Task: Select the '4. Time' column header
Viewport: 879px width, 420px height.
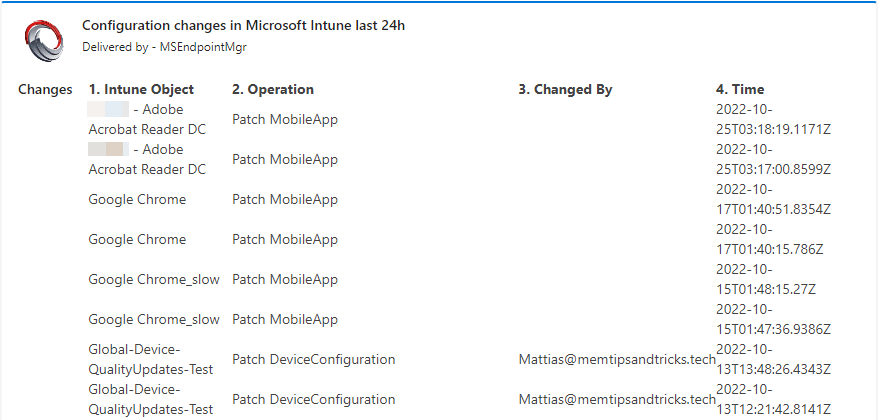Action: pos(740,89)
